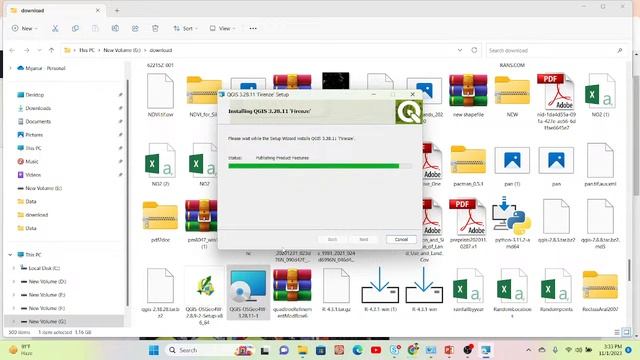Click the Share icon in Explorer toolbar
This screenshot has width=640, height=360.
(x=135, y=29)
